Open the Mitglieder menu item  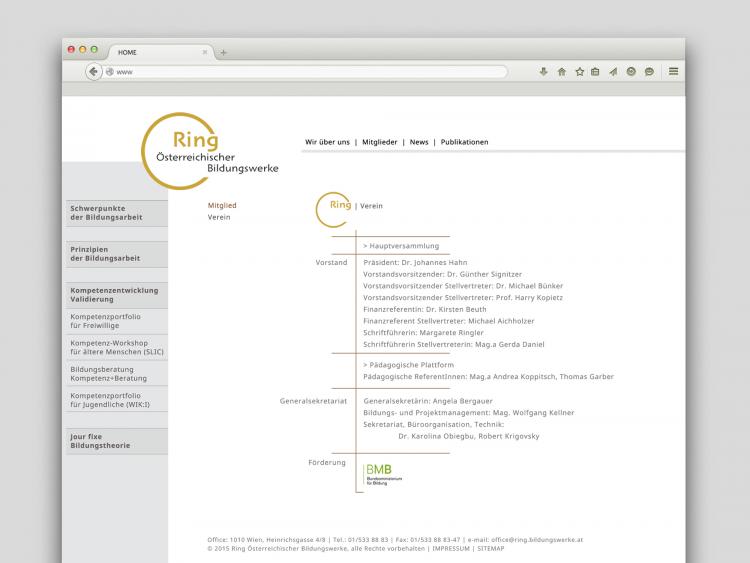[380, 142]
